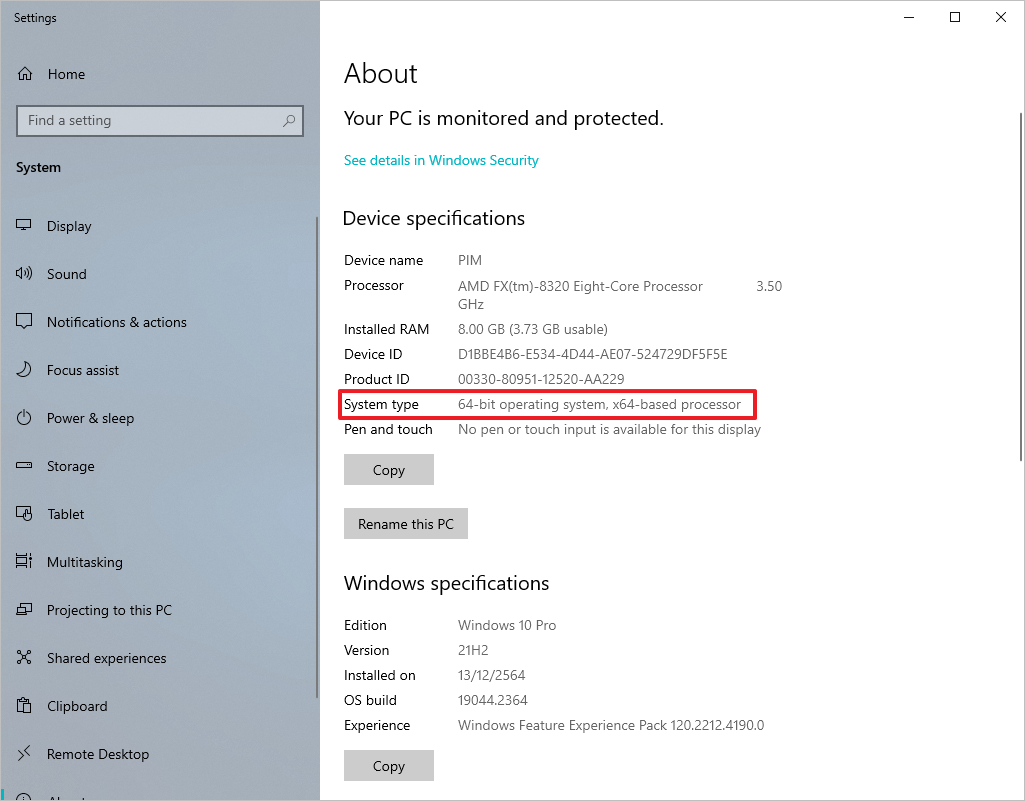
Task: Select the OS build value 19044.2364
Action: click(493, 700)
